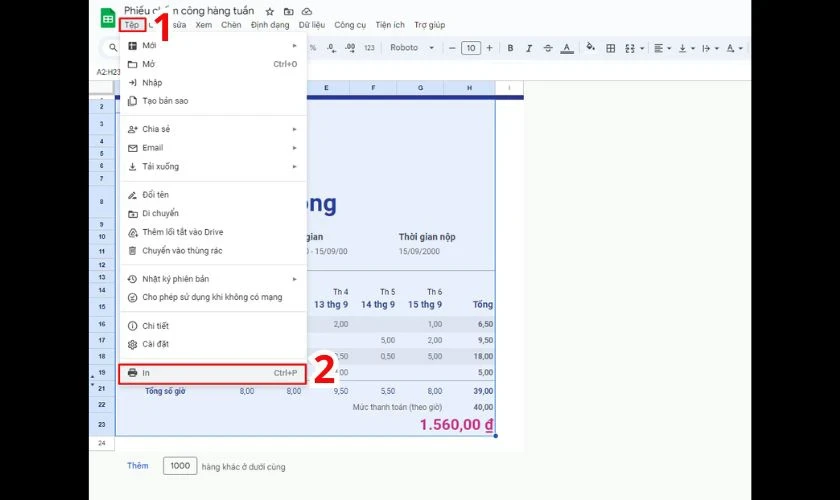This screenshot has width=840, height=500.
Task: Choose Thêm lối tắt vào Drive
Action: pyautogui.click(x=213, y=232)
